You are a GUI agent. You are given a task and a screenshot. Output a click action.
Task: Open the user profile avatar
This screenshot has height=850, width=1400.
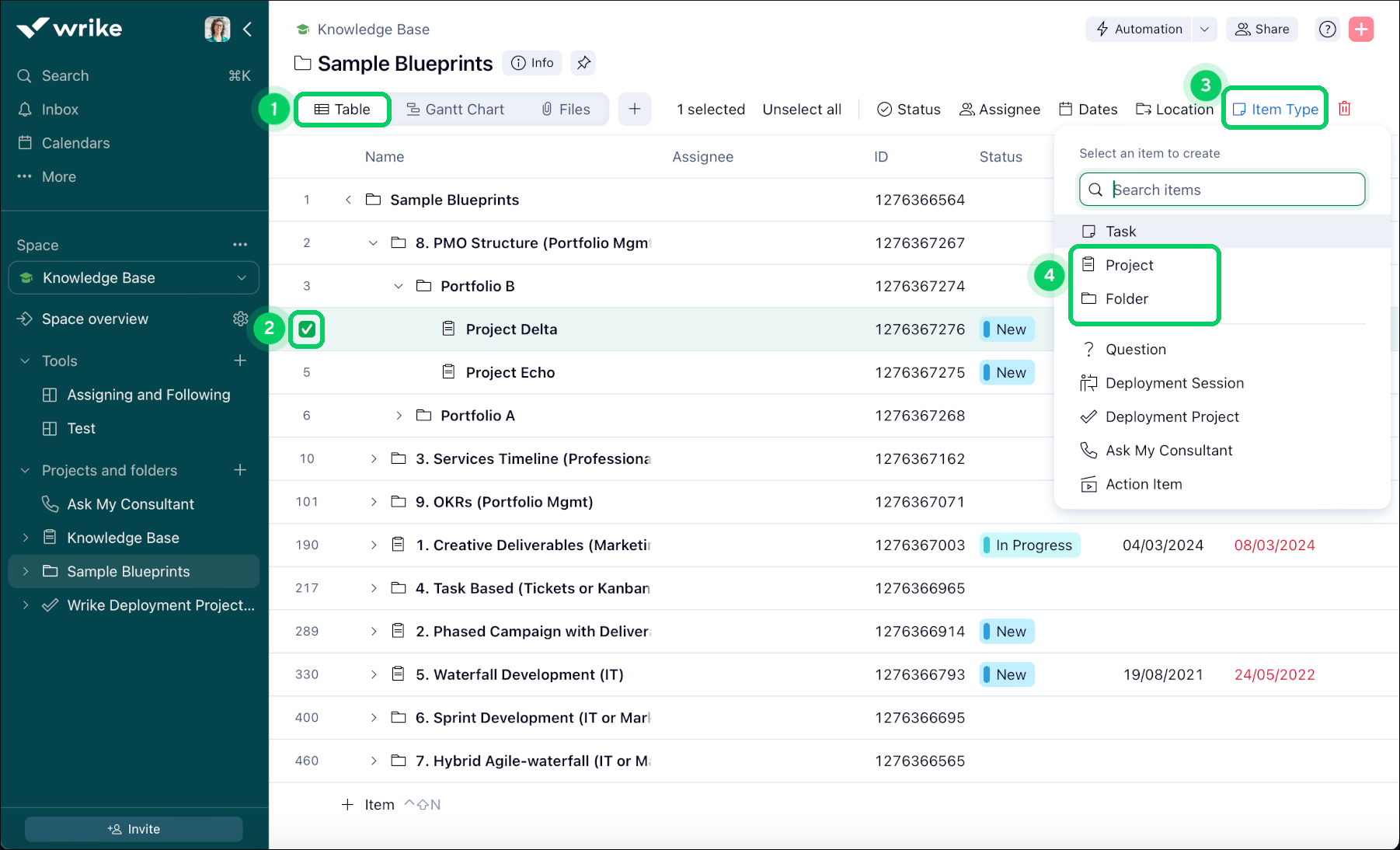218,29
